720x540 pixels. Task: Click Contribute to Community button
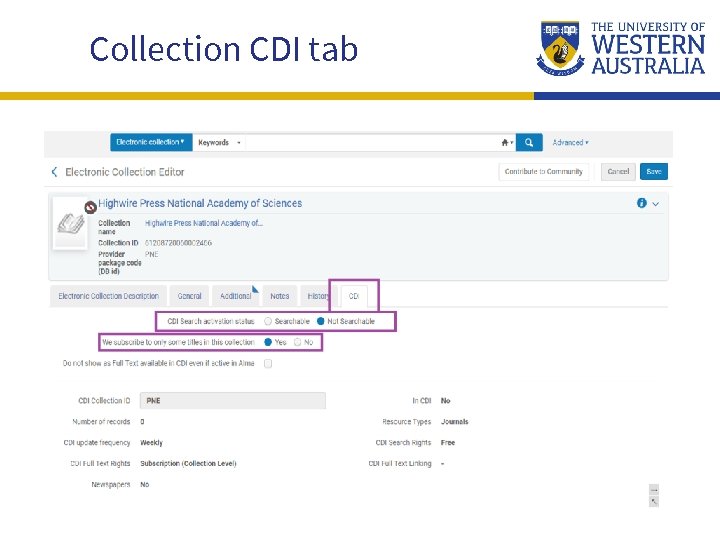click(x=544, y=172)
